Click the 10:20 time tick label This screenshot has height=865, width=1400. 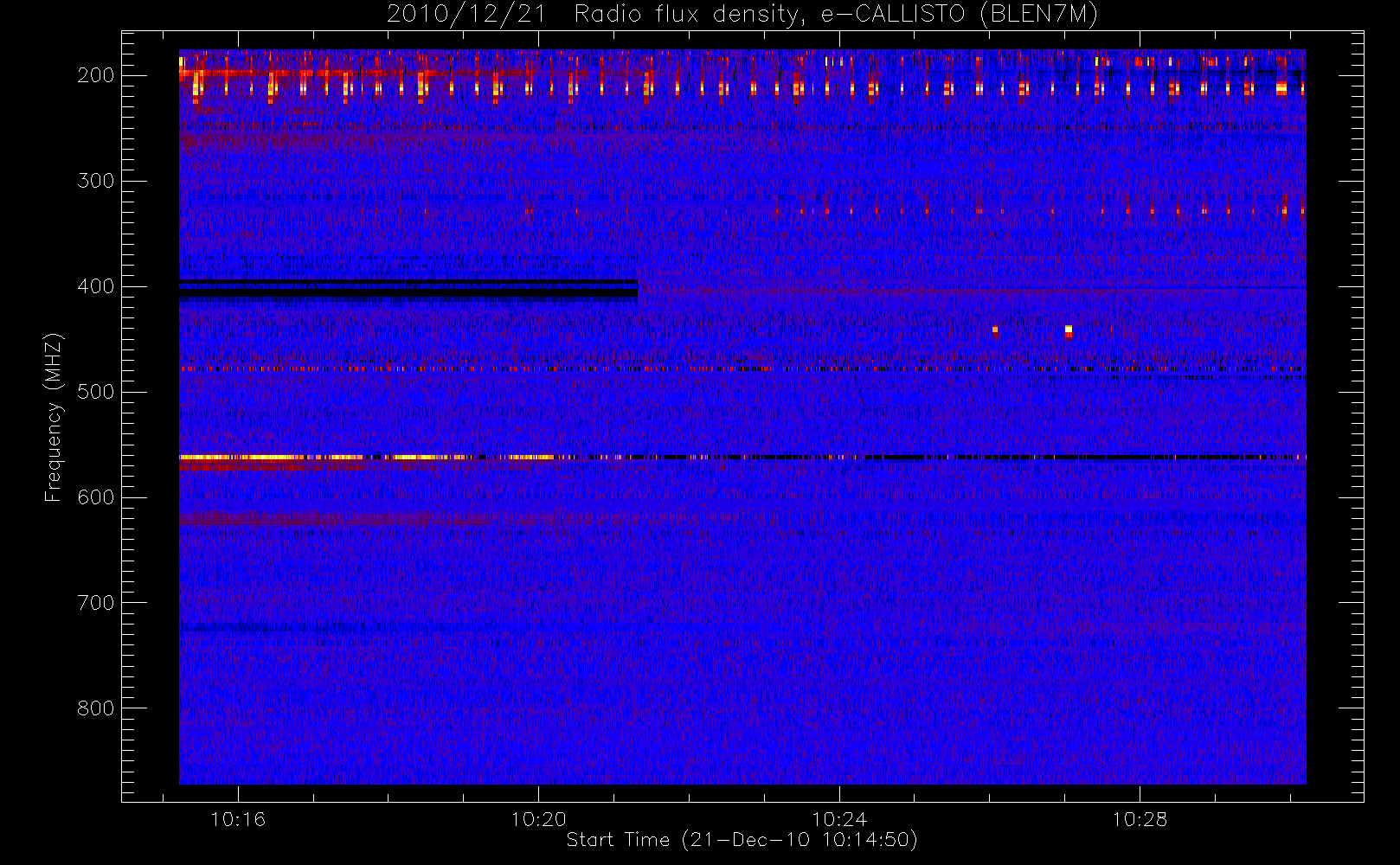(x=538, y=819)
